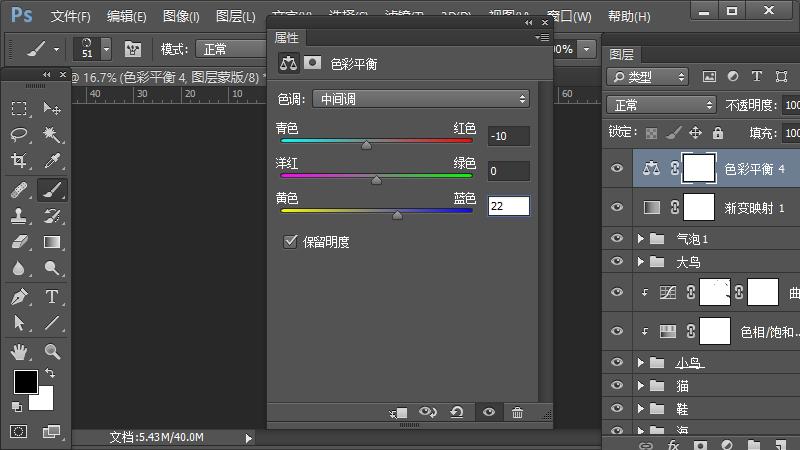Hide the 鞋 group
The width and height of the screenshot is (800, 450).
click(x=617, y=408)
